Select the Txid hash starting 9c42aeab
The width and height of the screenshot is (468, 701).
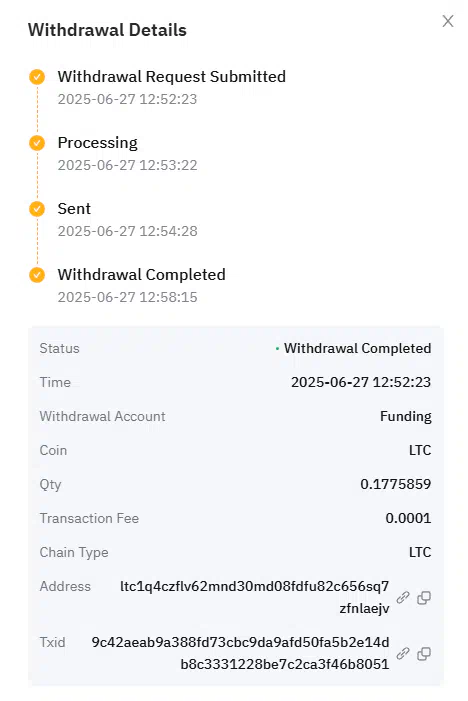pos(240,653)
